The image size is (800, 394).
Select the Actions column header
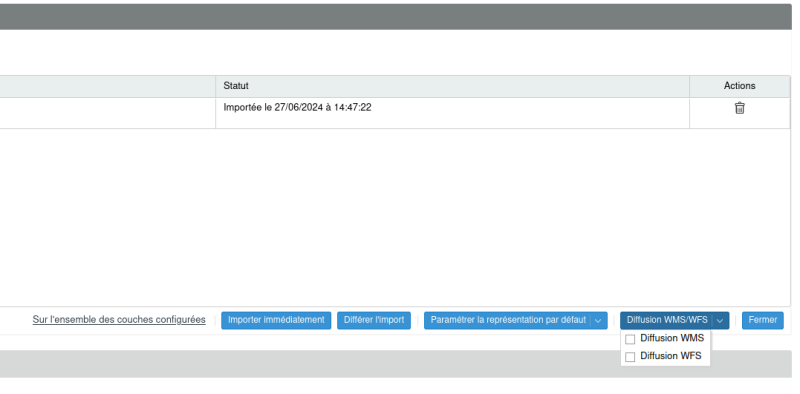click(x=739, y=86)
